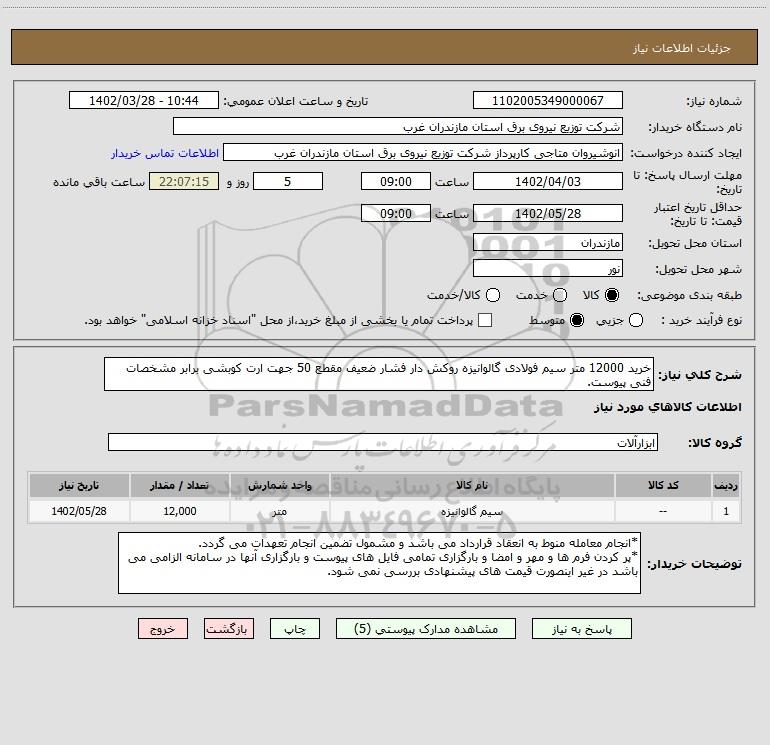Screen dimensions: 770x745
Task: Click the چاپ print button
Action: [x=295, y=629]
